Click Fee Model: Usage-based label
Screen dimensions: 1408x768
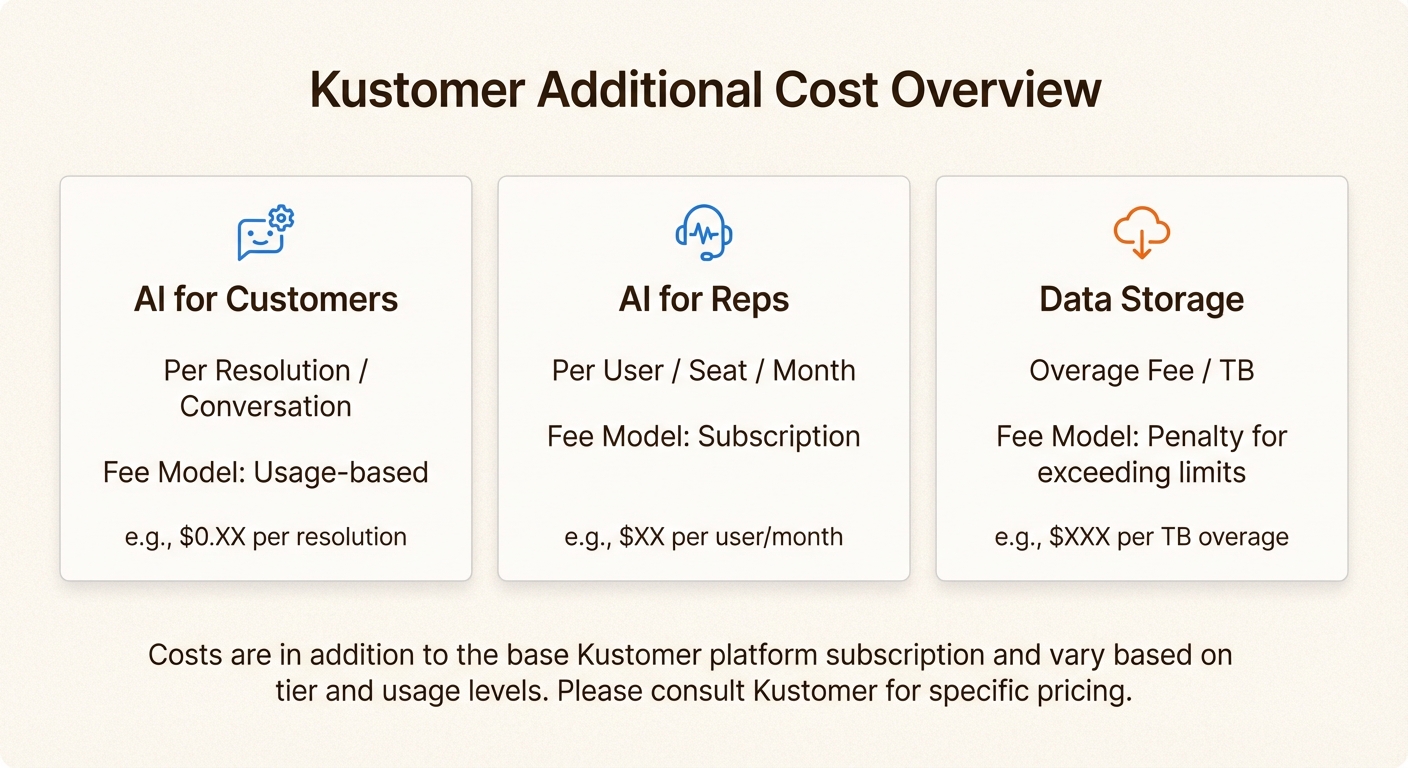[266, 472]
